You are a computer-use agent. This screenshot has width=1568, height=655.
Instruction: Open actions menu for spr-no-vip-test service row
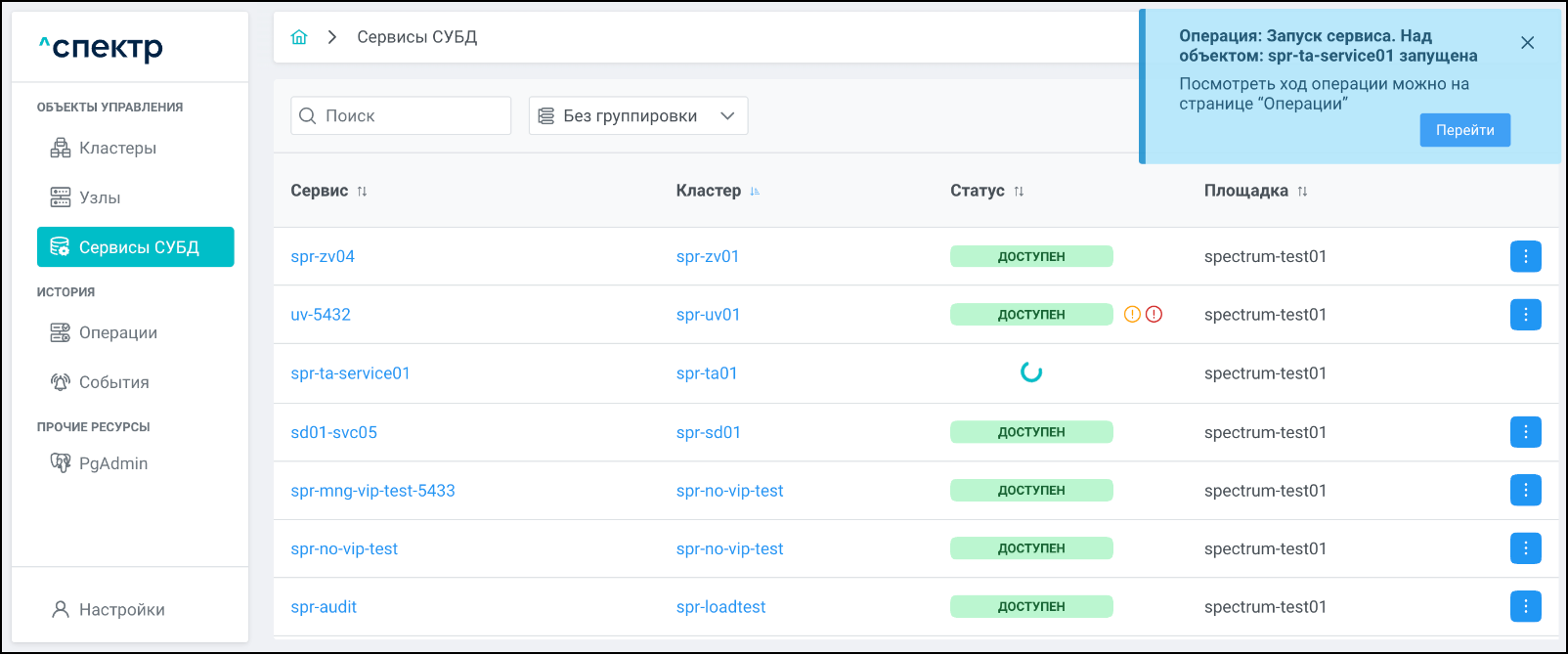coord(1525,548)
